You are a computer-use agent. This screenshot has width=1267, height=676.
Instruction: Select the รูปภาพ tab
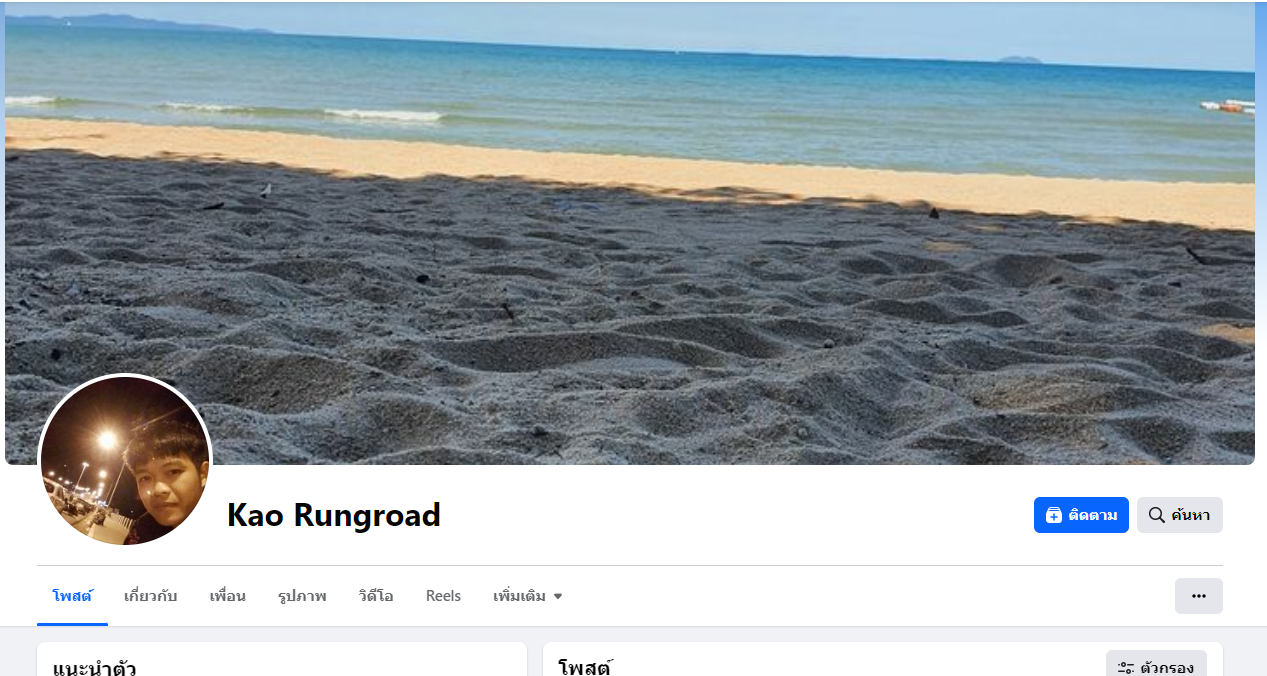click(302, 596)
